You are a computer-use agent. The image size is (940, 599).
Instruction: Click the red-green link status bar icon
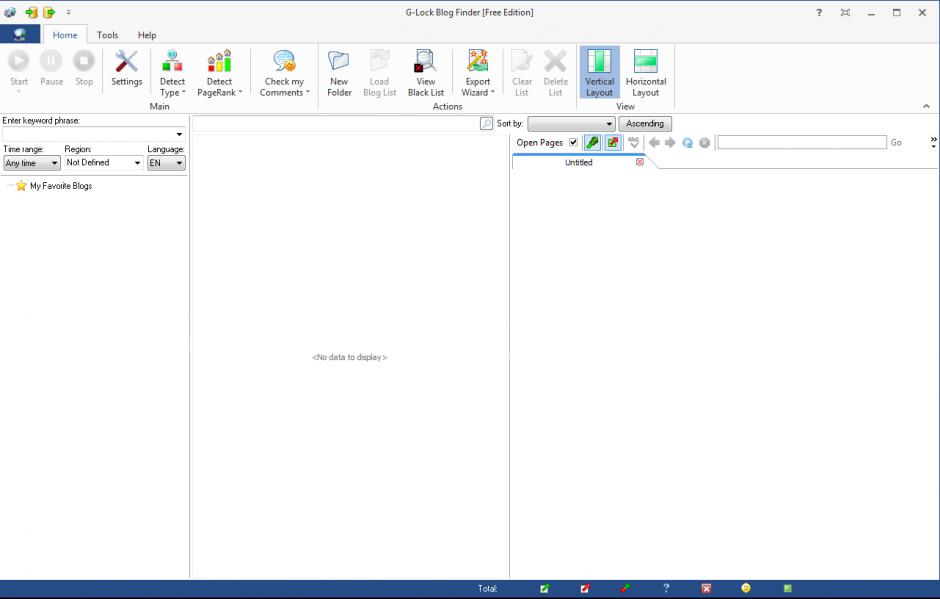[625, 588]
